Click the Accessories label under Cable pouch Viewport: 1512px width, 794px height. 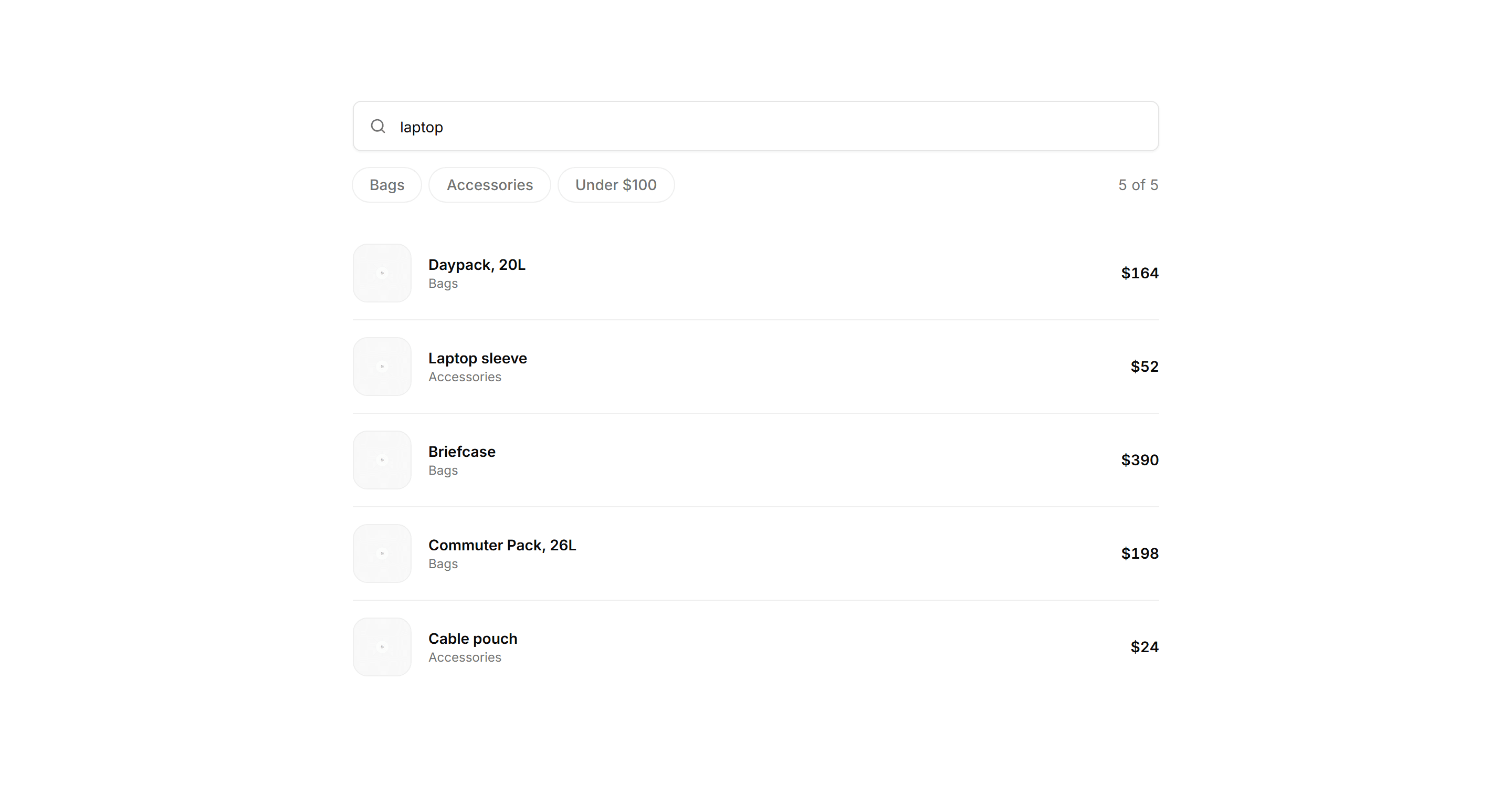click(x=464, y=657)
